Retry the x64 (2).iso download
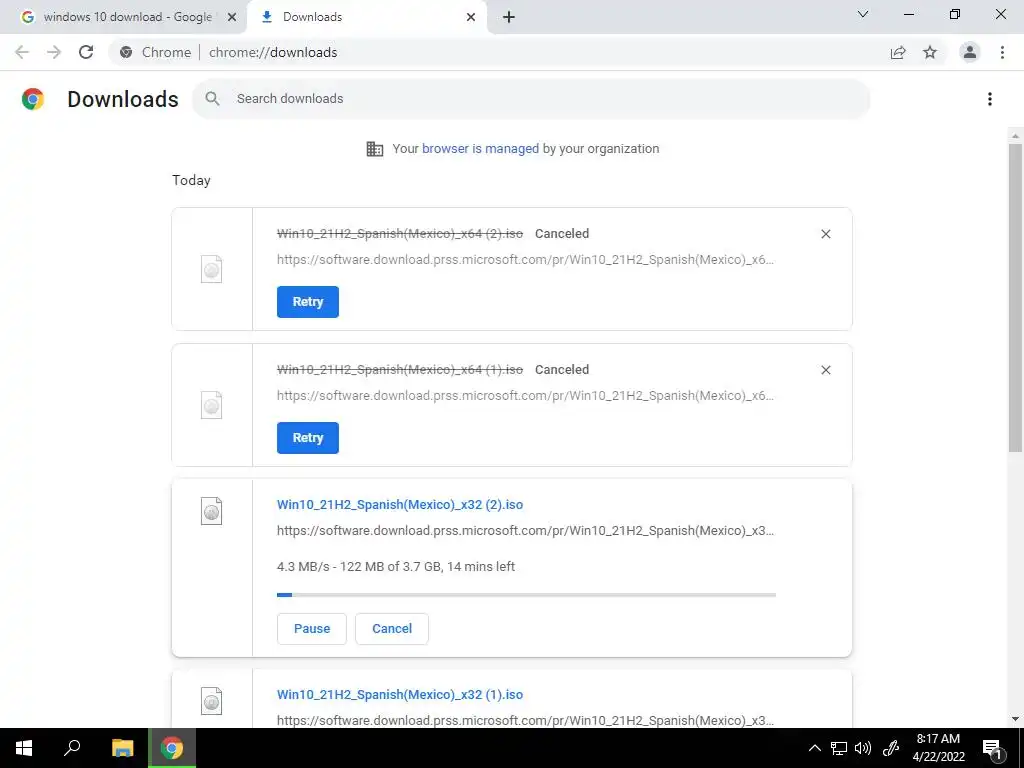Image resolution: width=1024 pixels, height=768 pixels. click(x=308, y=302)
